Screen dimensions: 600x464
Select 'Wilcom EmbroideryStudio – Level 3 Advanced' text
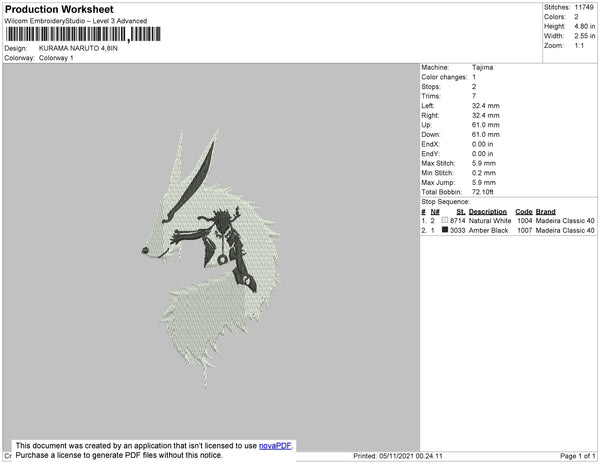(x=76, y=21)
